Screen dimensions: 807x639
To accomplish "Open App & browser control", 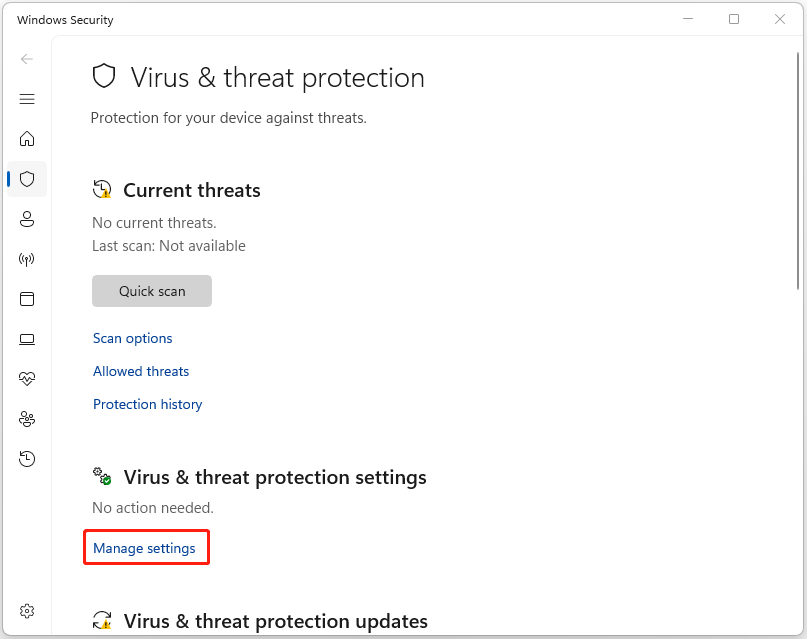I will 27,299.
